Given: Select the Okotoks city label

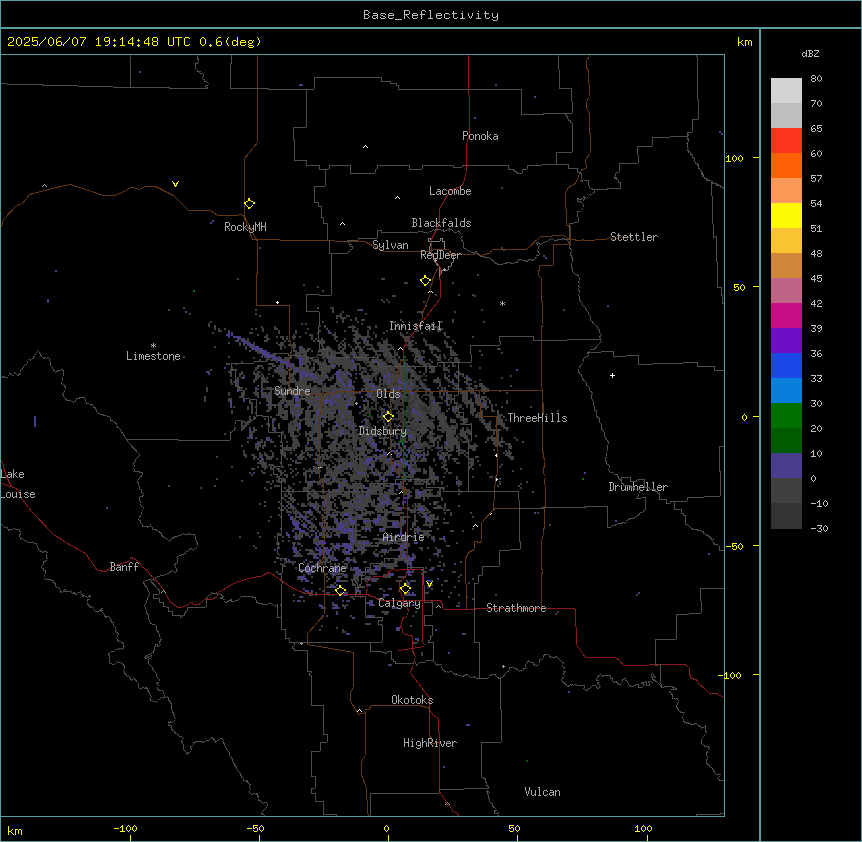Looking at the screenshot, I should (412, 700).
